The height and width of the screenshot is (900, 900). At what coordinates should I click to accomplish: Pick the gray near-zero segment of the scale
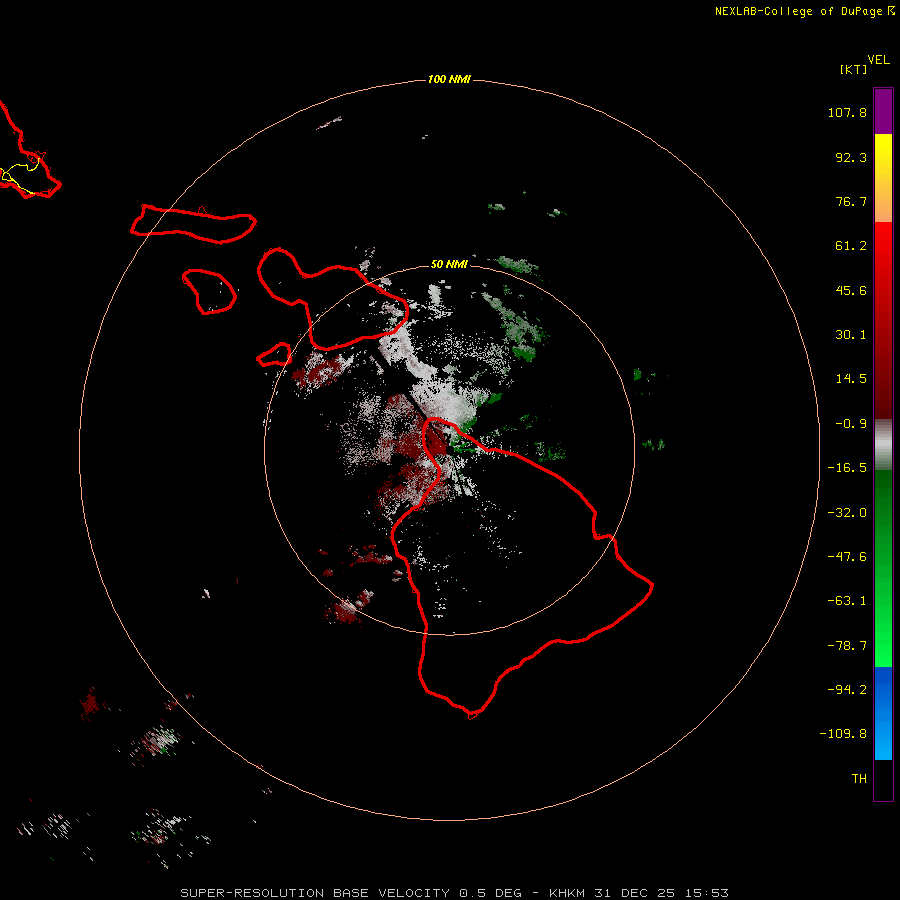[x=883, y=445]
